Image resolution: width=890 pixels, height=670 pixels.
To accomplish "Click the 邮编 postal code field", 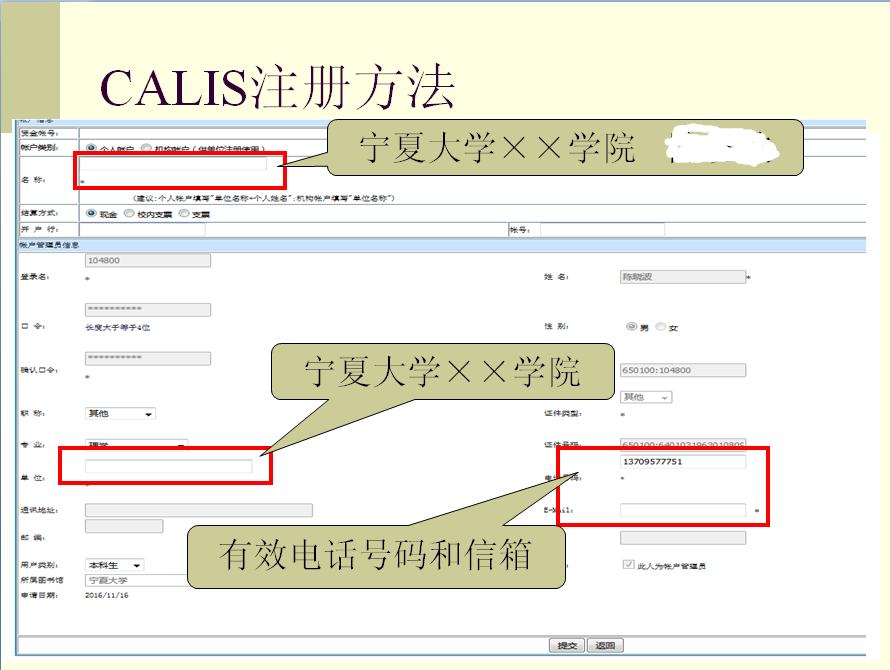I will tap(124, 526).
